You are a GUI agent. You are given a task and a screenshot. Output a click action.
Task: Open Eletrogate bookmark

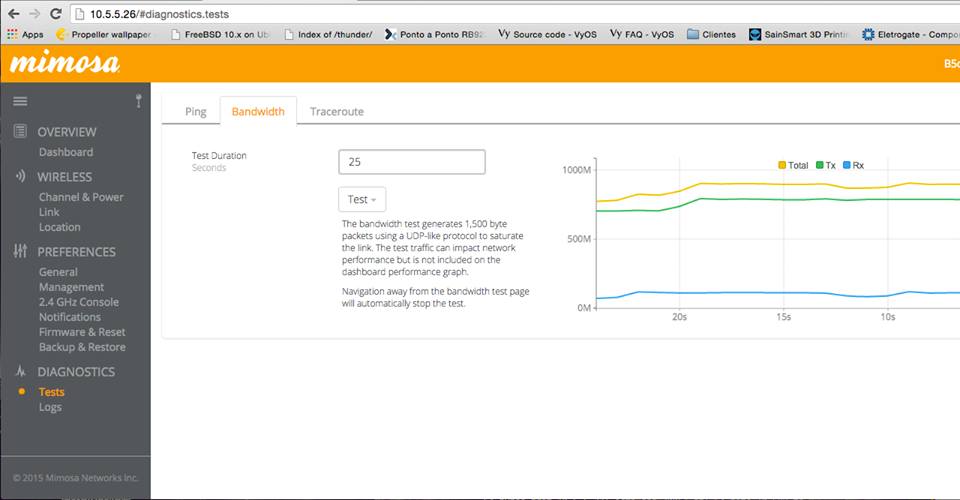910,34
